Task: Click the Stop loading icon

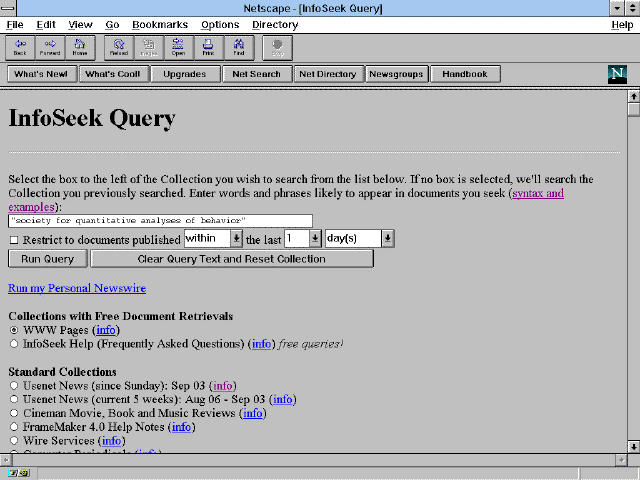Action: pyautogui.click(x=278, y=48)
